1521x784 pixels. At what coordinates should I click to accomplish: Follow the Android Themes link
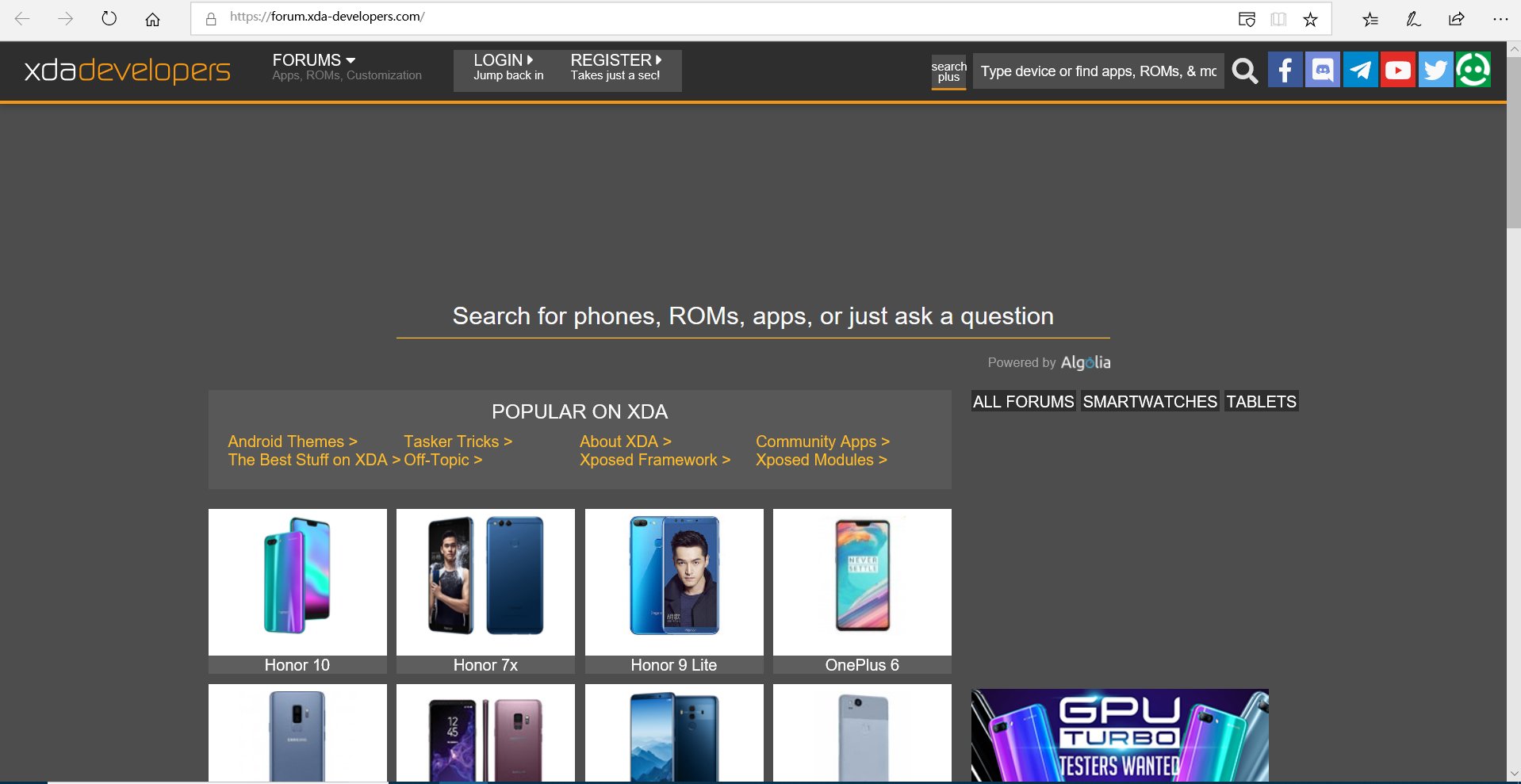coord(293,442)
